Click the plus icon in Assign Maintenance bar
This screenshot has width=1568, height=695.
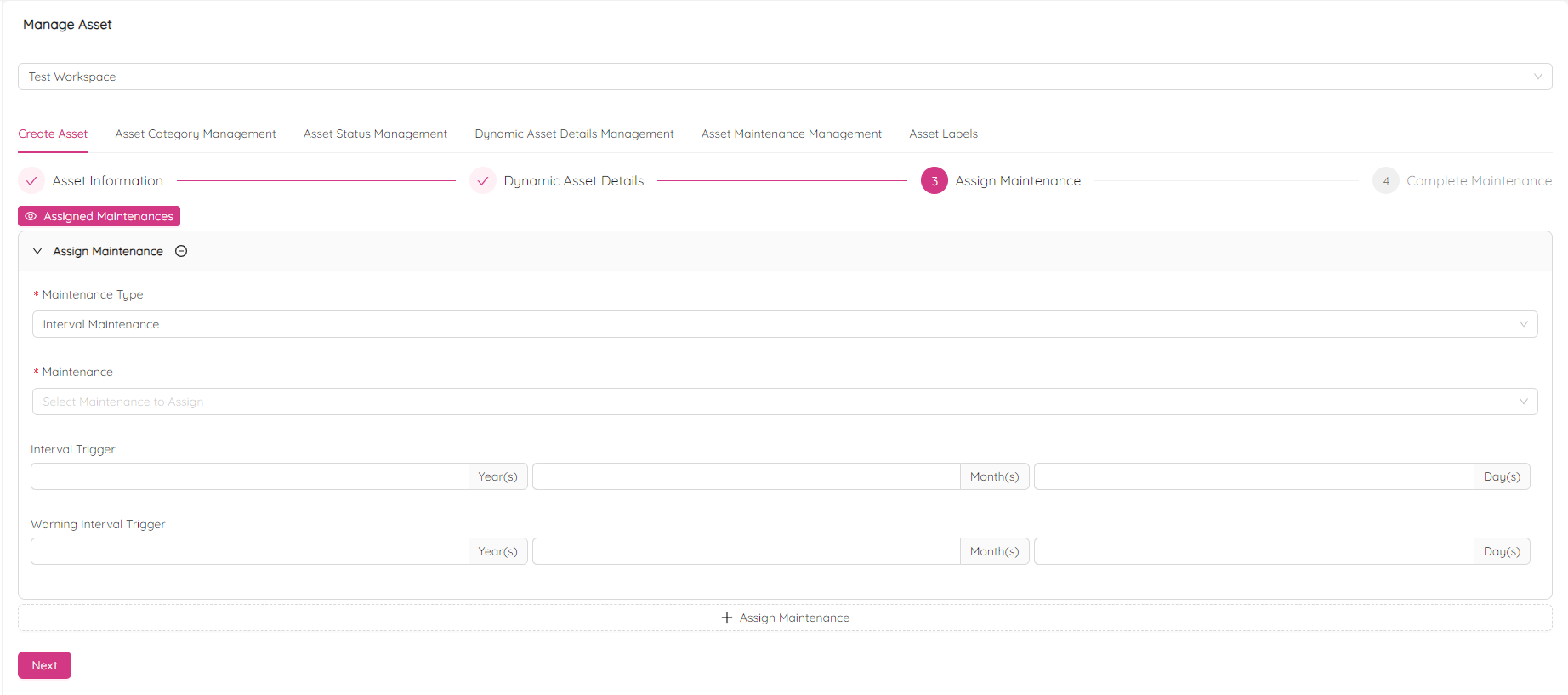[727, 618]
